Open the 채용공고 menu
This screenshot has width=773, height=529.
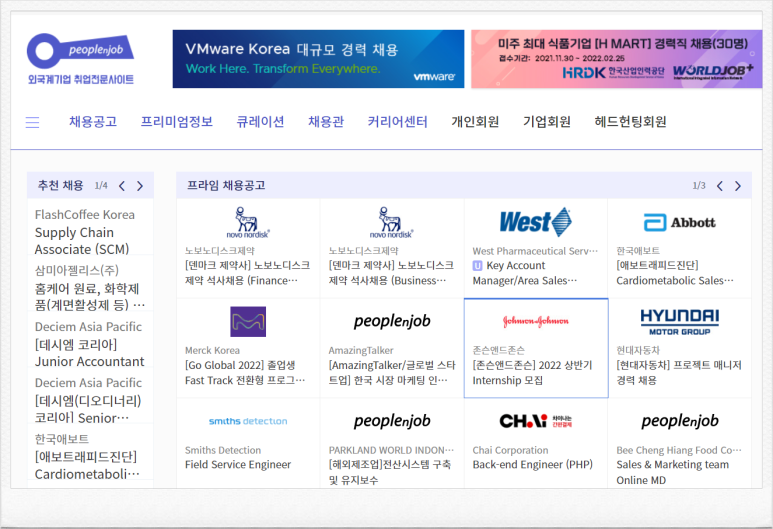pos(93,122)
